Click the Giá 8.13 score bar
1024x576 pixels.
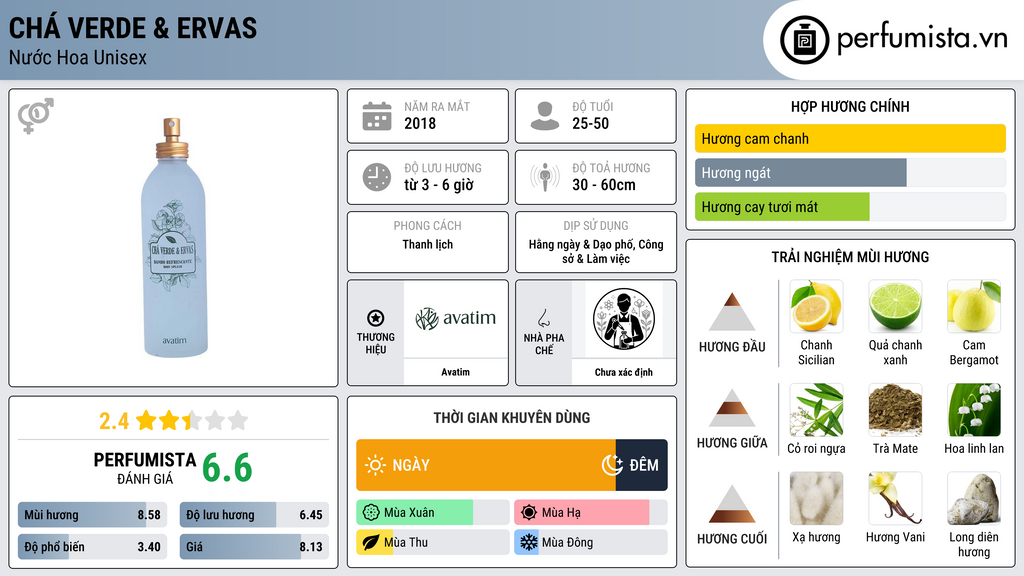(x=254, y=547)
